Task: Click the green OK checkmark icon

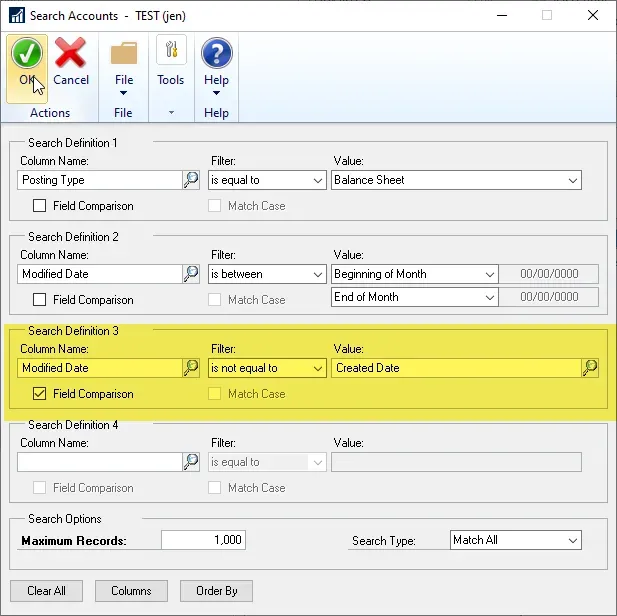Action: (x=27, y=54)
